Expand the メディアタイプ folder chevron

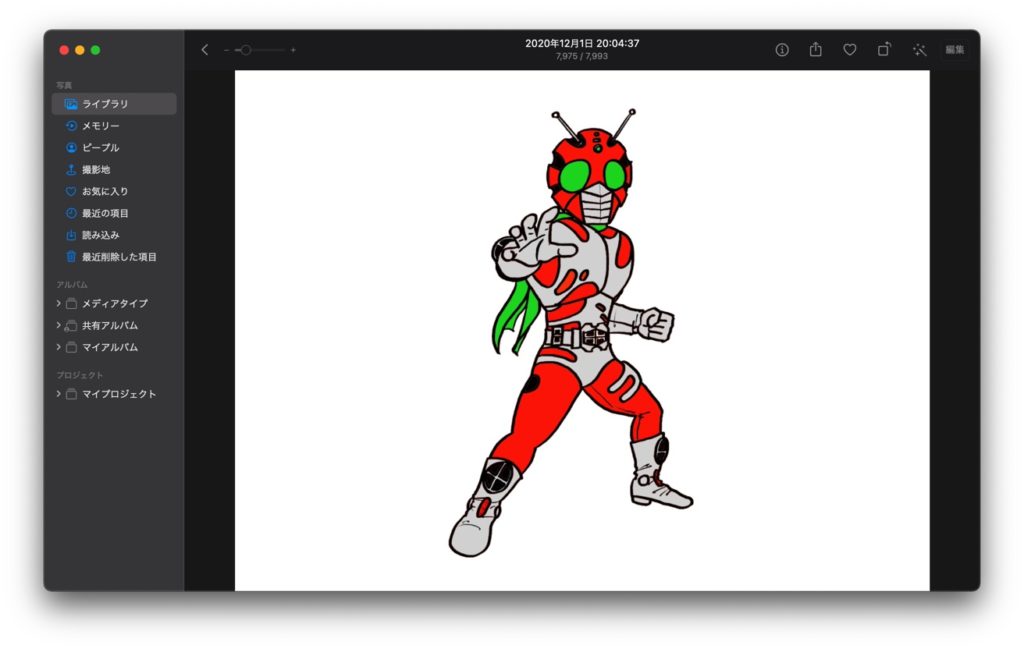59,303
